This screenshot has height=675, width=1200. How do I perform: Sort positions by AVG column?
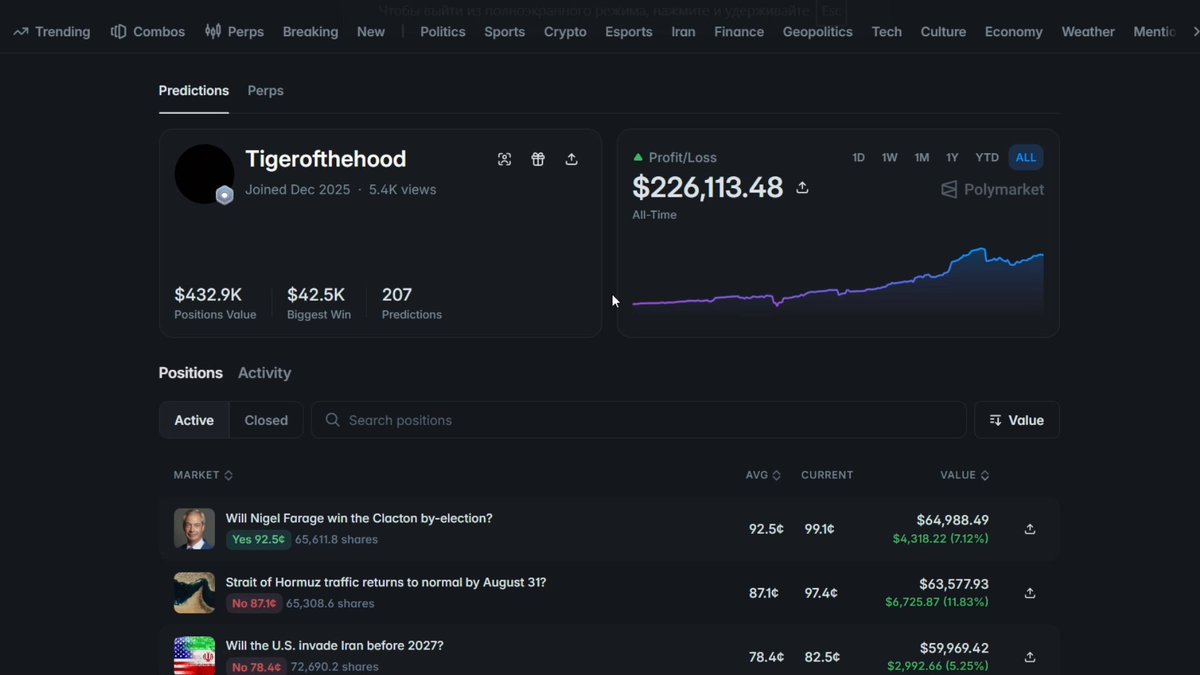click(x=763, y=475)
